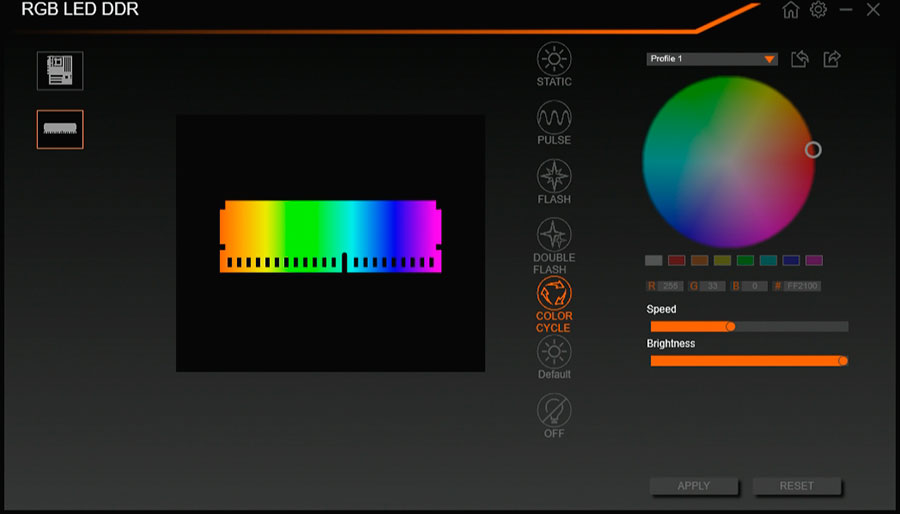Select the motherboard device thumbnail
This screenshot has width=900, height=514.
tap(60, 71)
